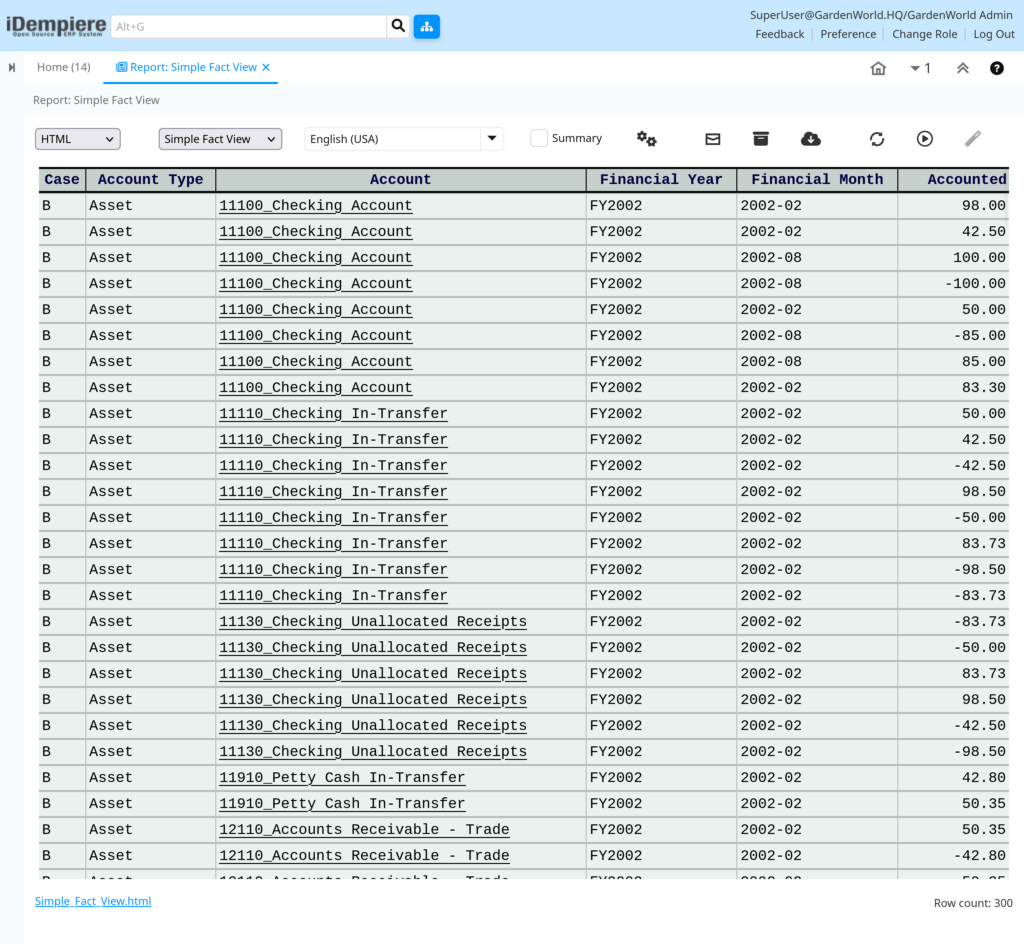Open the Simple_Fact_View.html file link
1024x944 pixels.
coord(93,901)
